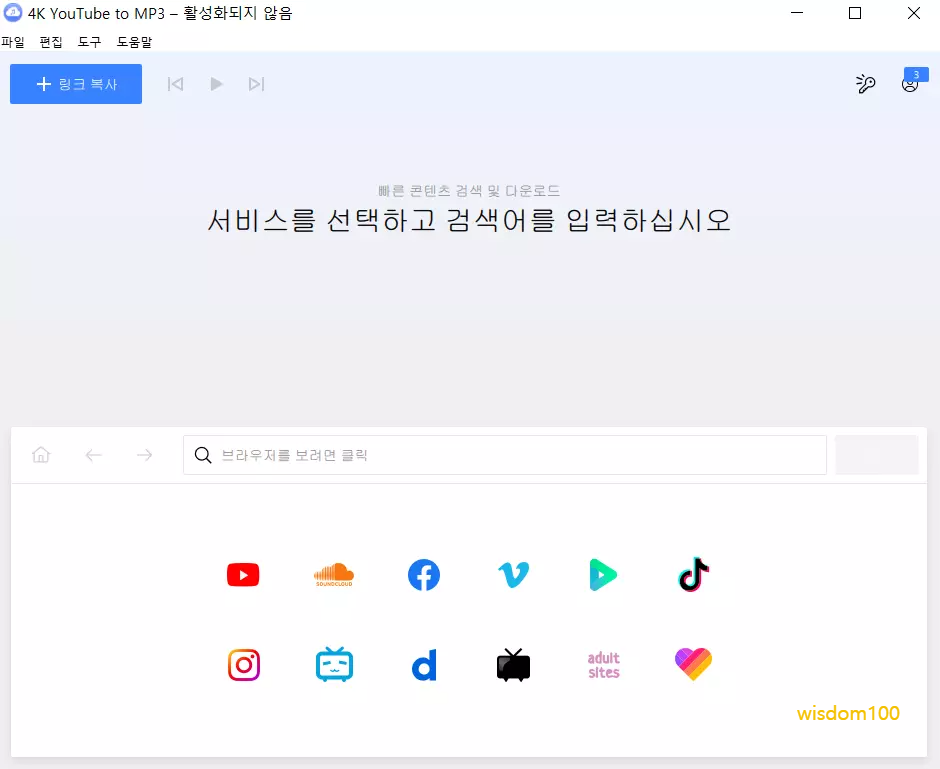
Task: Open the 도구 menu
Action: (x=89, y=42)
